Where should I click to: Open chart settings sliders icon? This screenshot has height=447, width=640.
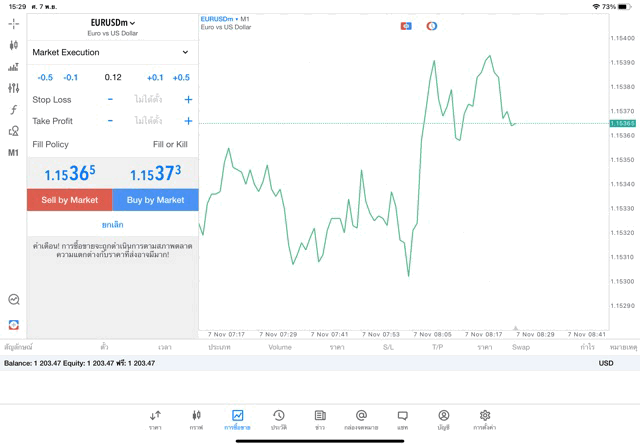coord(13,88)
